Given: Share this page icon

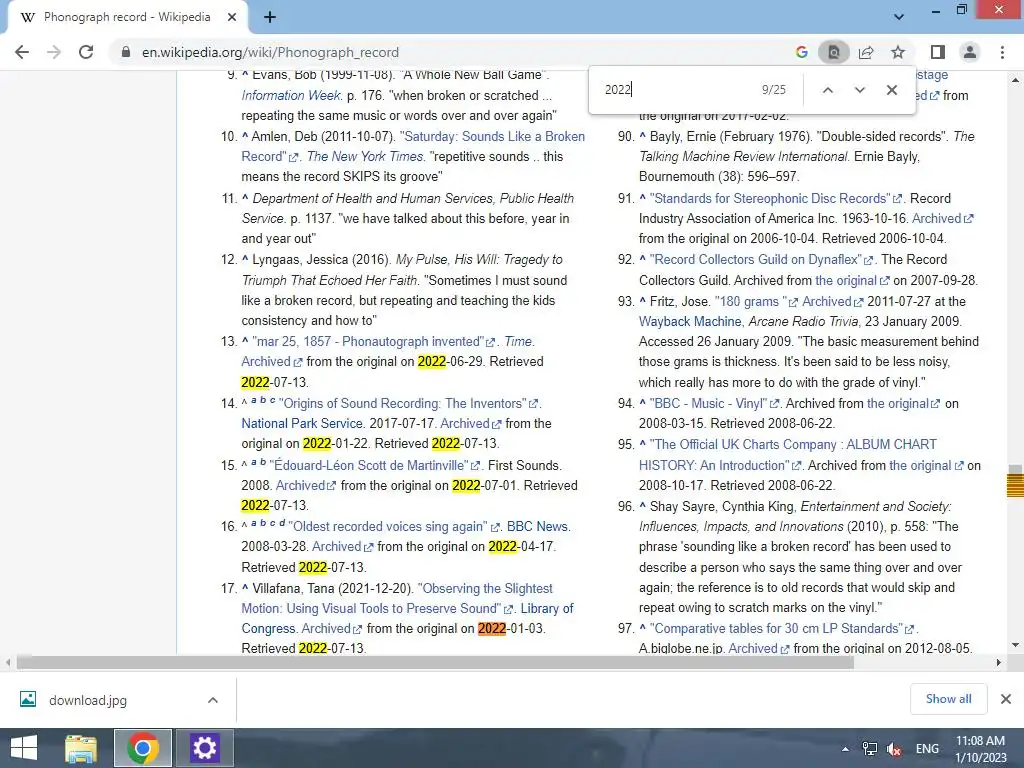Looking at the screenshot, I should point(866,52).
